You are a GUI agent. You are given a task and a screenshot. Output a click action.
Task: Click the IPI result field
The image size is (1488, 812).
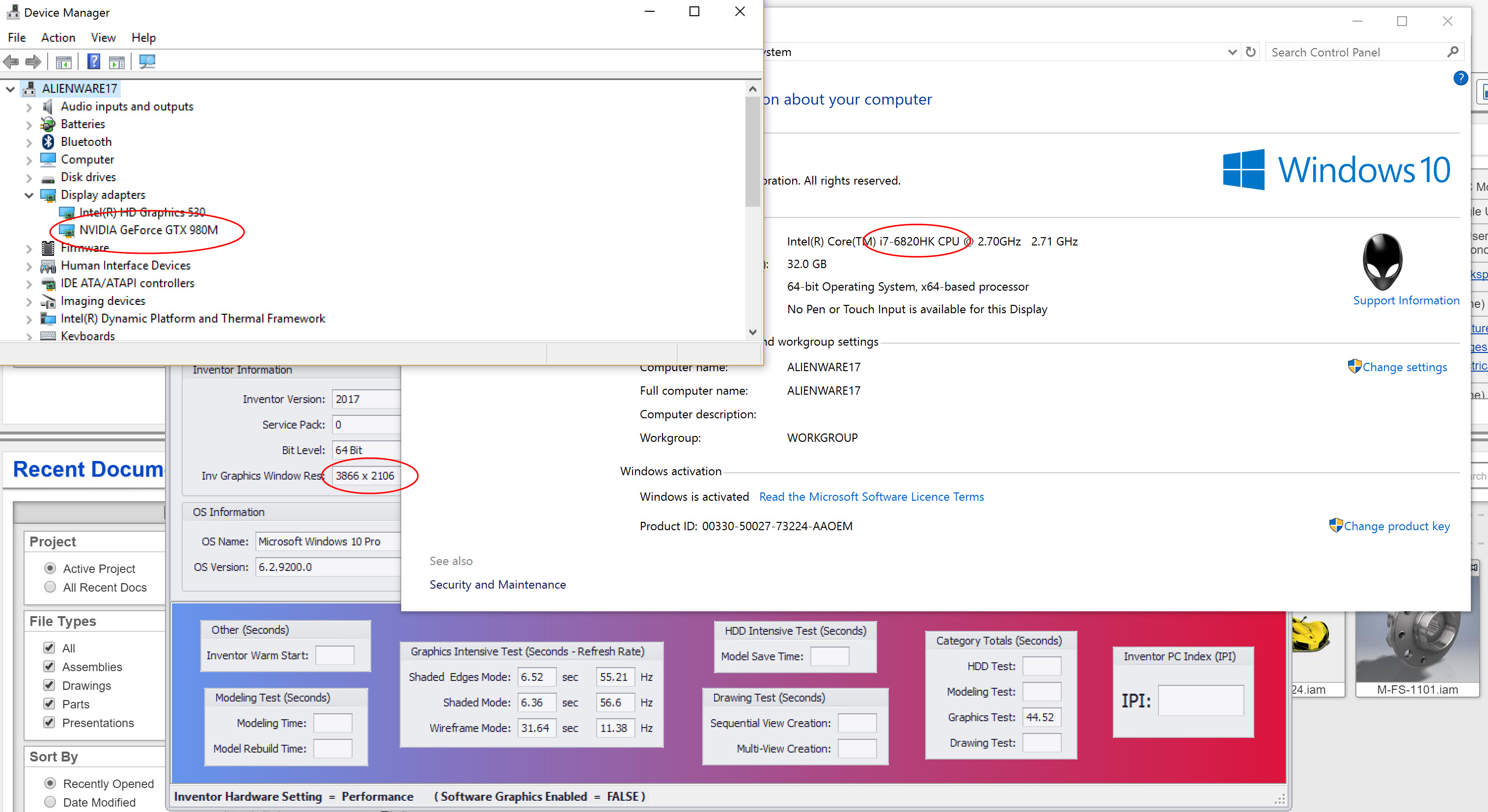(x=1200, y=701)
